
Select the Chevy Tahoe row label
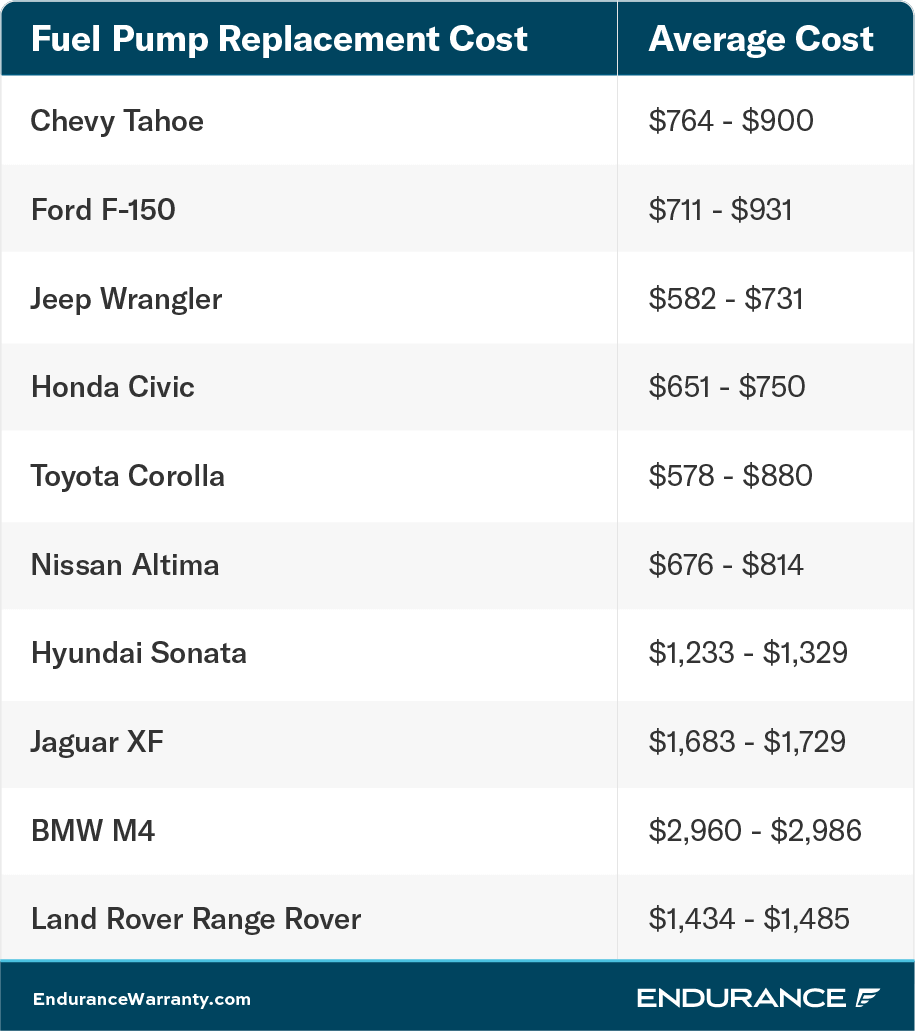pyautogui.click(x=117, y=121)
